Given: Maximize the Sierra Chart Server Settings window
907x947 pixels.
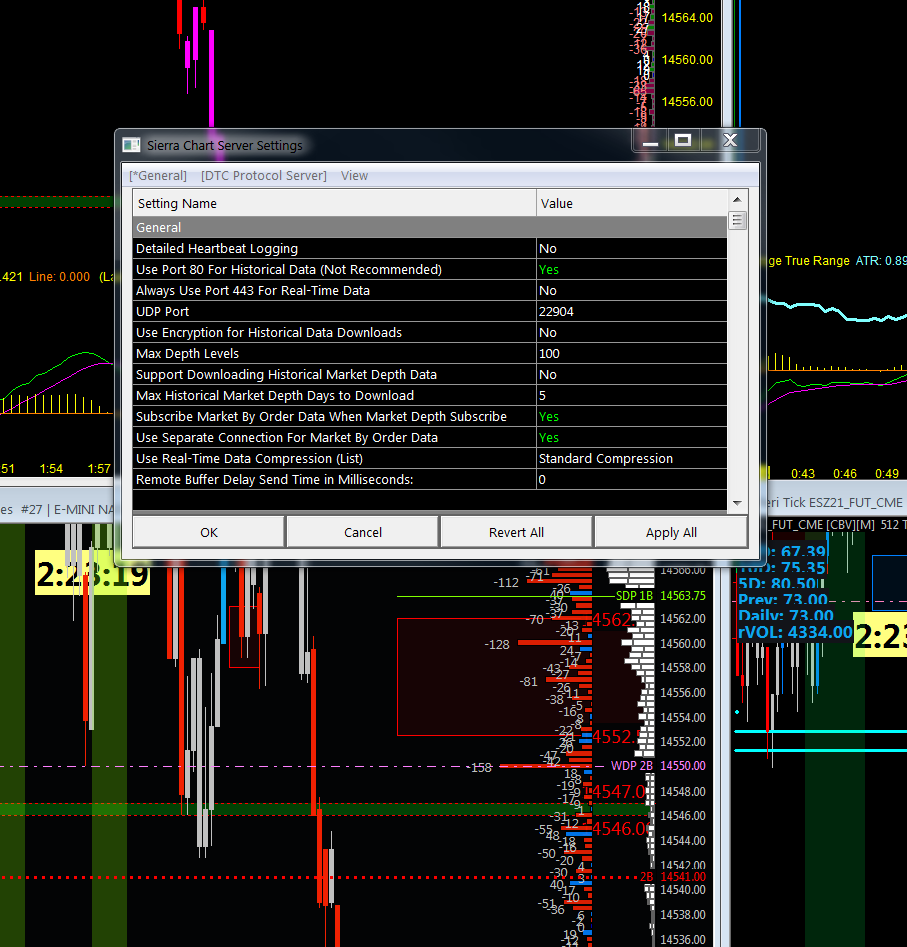Looking at the screenshot, I should coord(683,141).
